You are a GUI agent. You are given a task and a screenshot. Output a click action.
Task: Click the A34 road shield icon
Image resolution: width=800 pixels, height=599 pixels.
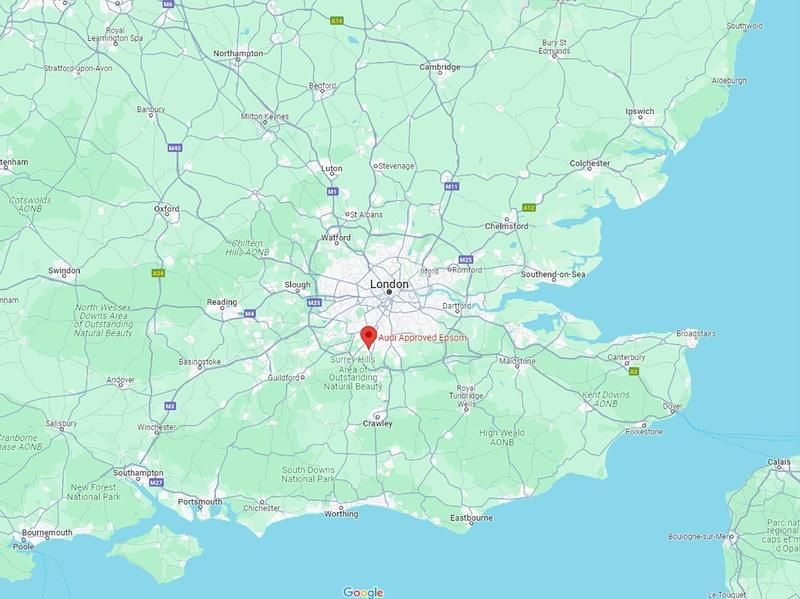coord(159,273)
